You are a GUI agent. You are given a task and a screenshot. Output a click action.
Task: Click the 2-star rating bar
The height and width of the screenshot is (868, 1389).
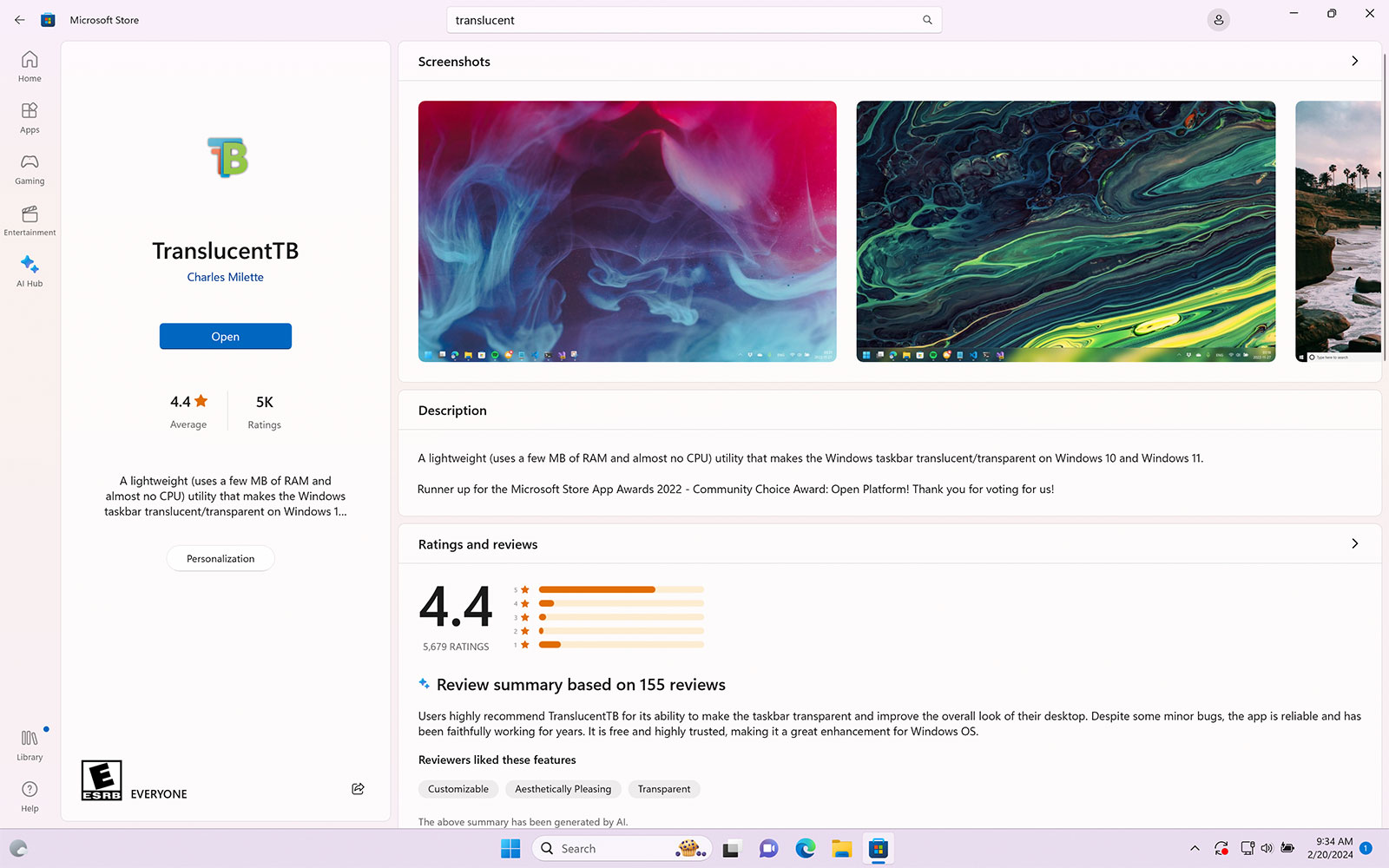click(621, 631)
